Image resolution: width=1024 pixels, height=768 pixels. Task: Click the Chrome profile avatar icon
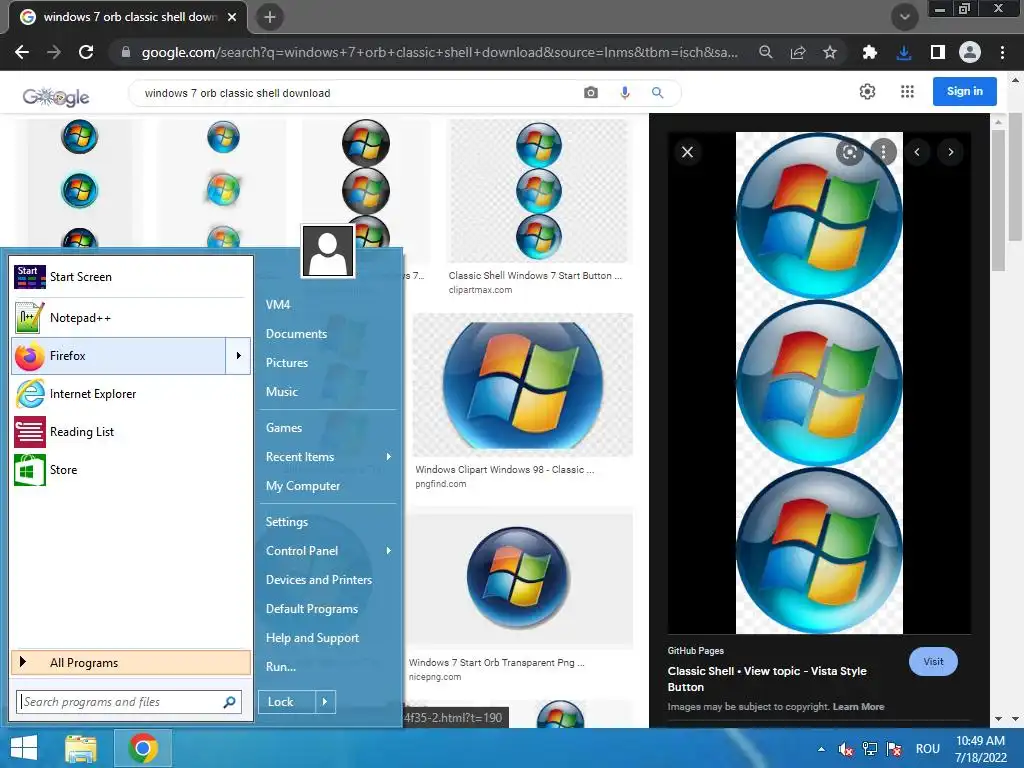pyautogui.click(x=970, y=52)
